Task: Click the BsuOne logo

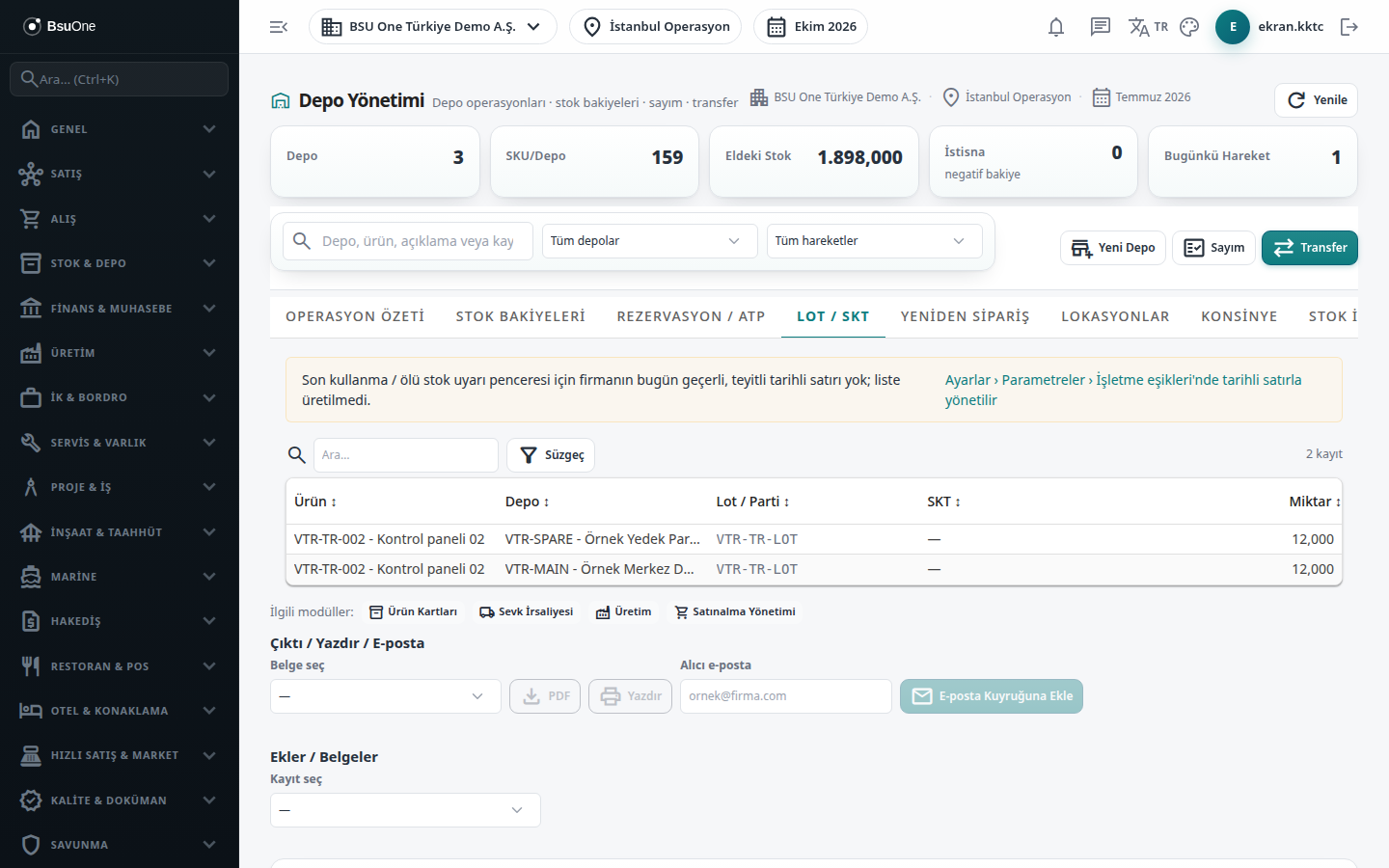Action: click(60, 26)
